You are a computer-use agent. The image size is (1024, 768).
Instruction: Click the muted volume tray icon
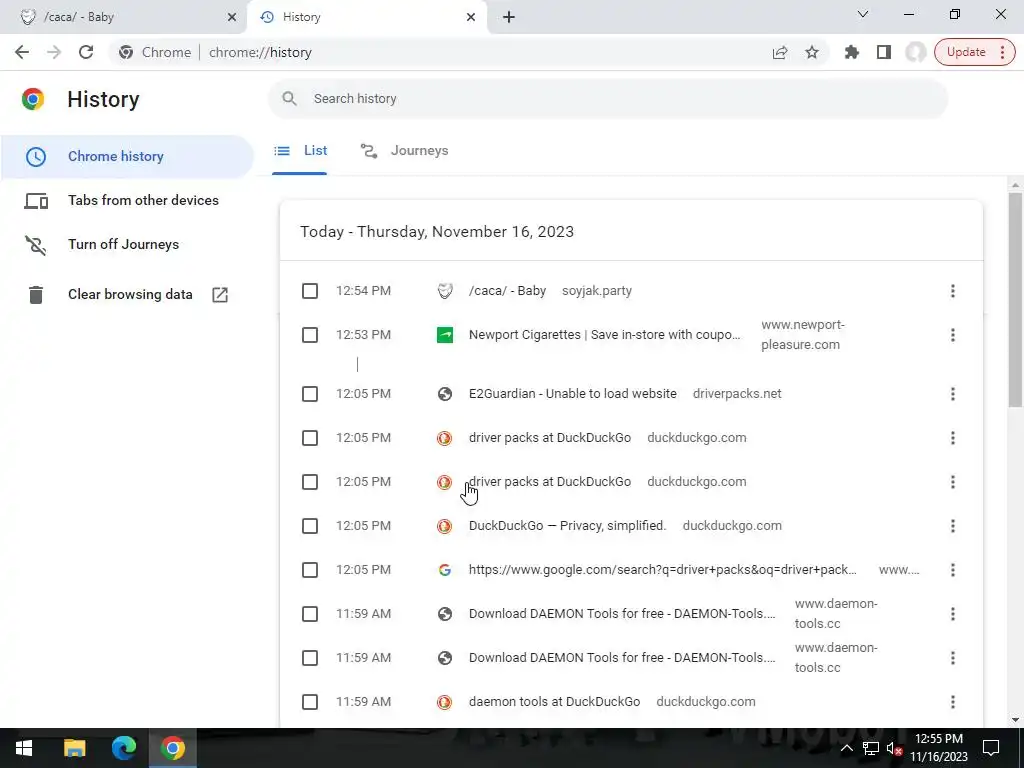893,748
